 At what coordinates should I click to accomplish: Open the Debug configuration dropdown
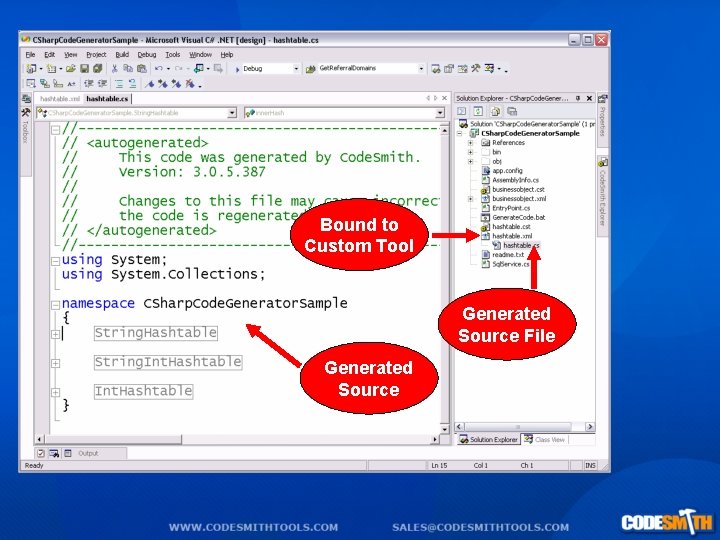[x=296, y=69]
